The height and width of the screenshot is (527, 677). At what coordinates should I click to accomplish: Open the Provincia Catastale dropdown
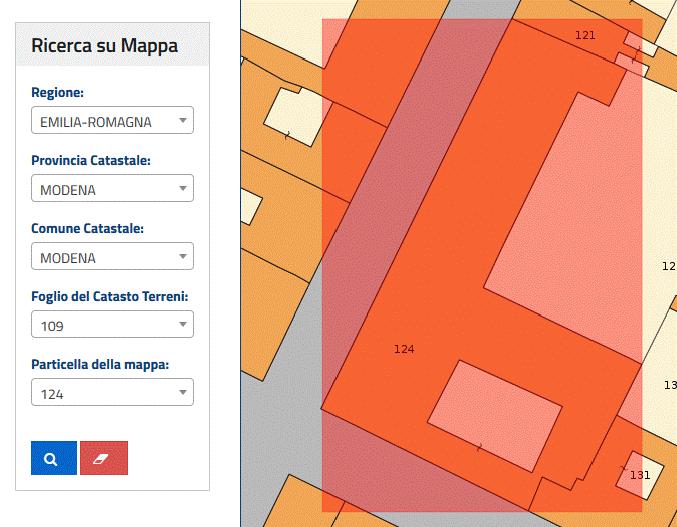112,188
